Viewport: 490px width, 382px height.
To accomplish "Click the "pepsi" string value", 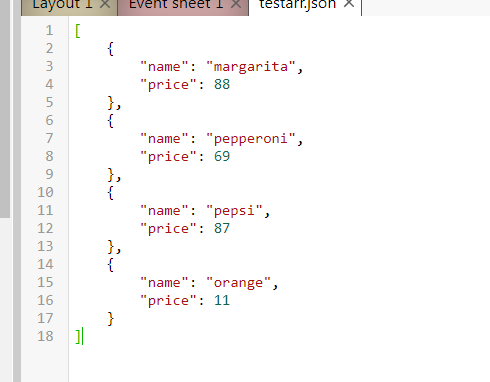I will point(234,211).
